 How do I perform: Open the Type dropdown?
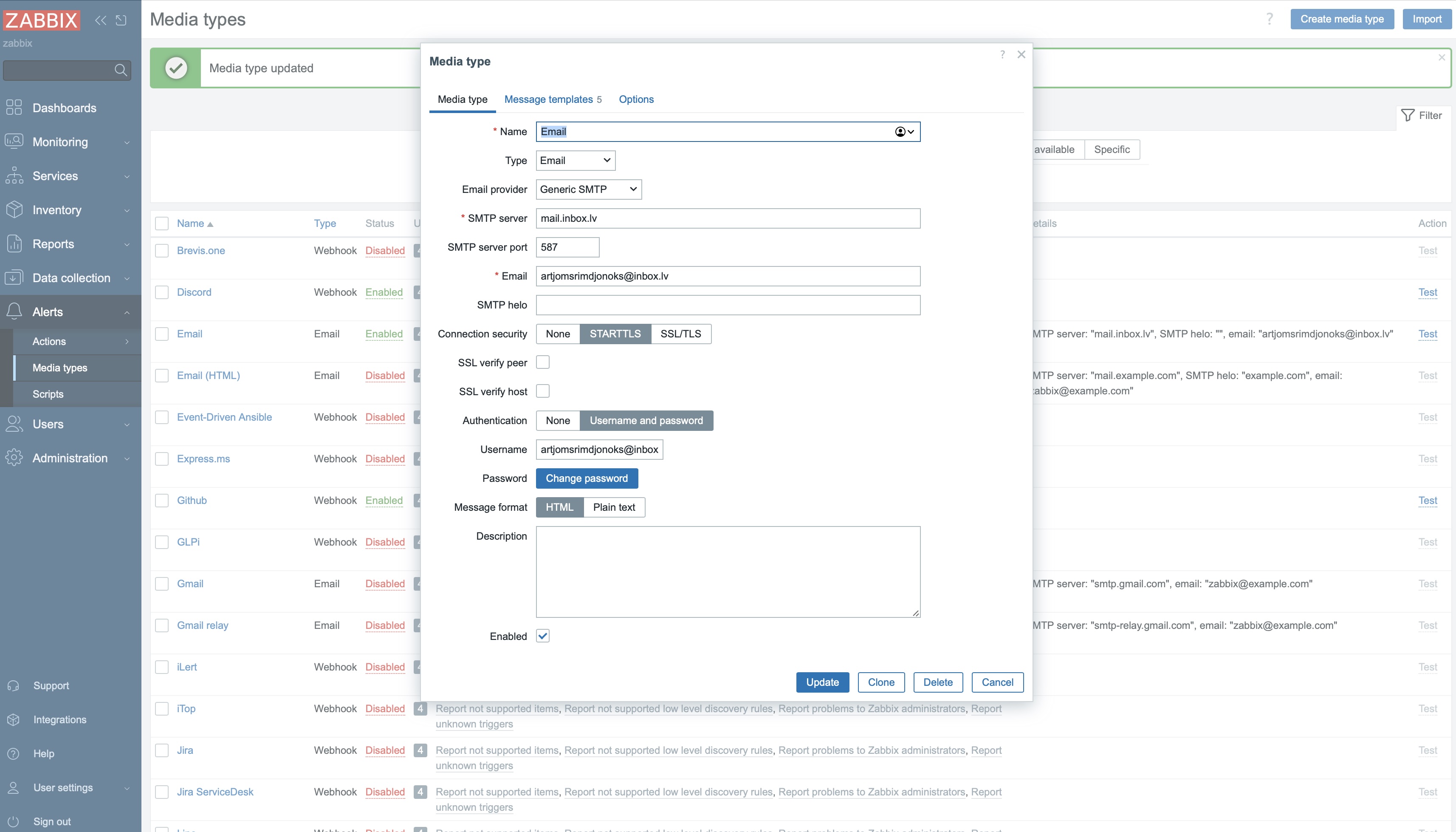[x=575, y=161]
